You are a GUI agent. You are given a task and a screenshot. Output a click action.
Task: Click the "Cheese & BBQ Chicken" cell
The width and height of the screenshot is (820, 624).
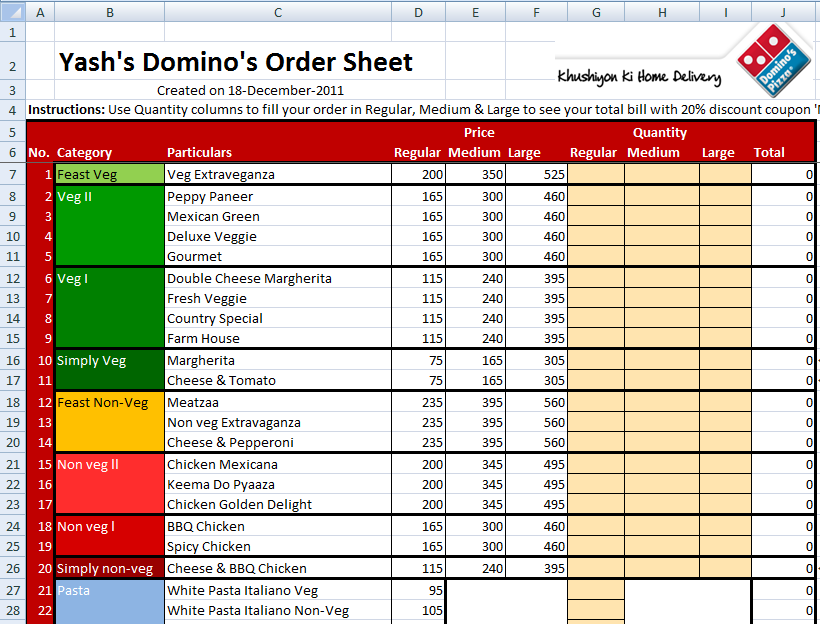pyautogui.click(x=278, y=569)
